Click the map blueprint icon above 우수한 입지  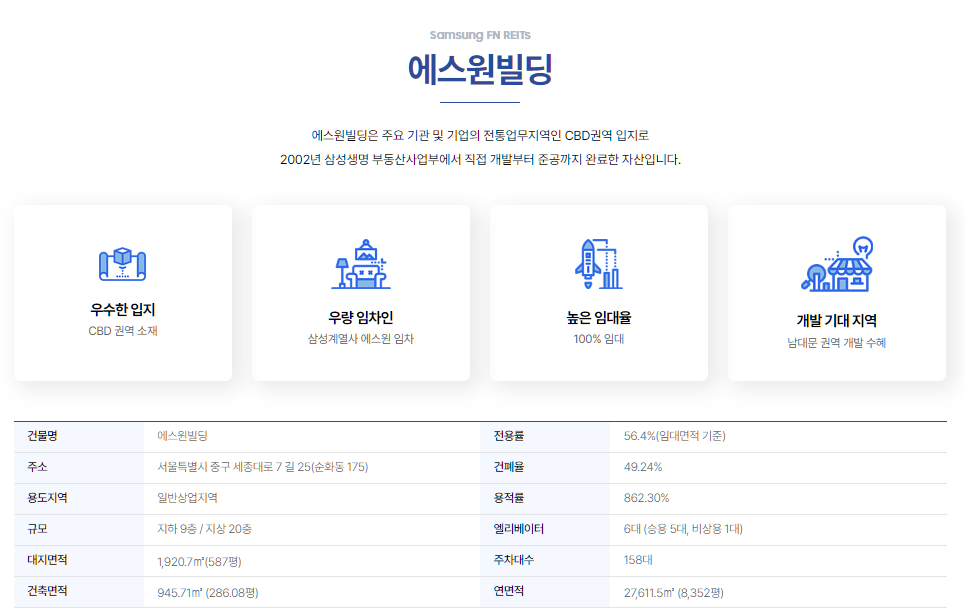[122, 263]
